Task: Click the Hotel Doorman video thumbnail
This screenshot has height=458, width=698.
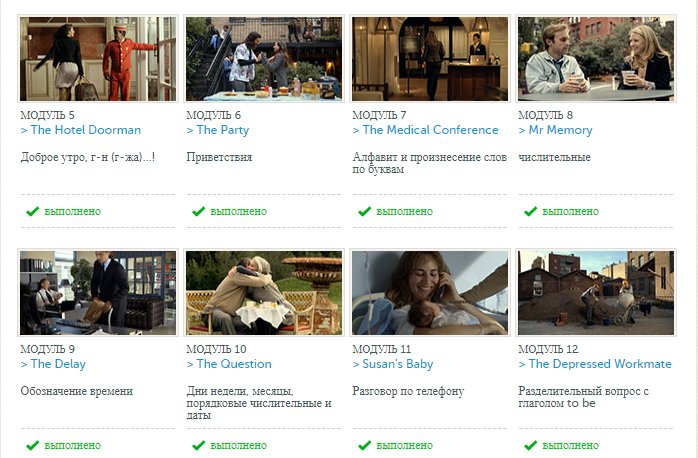Action: point(98,59)
